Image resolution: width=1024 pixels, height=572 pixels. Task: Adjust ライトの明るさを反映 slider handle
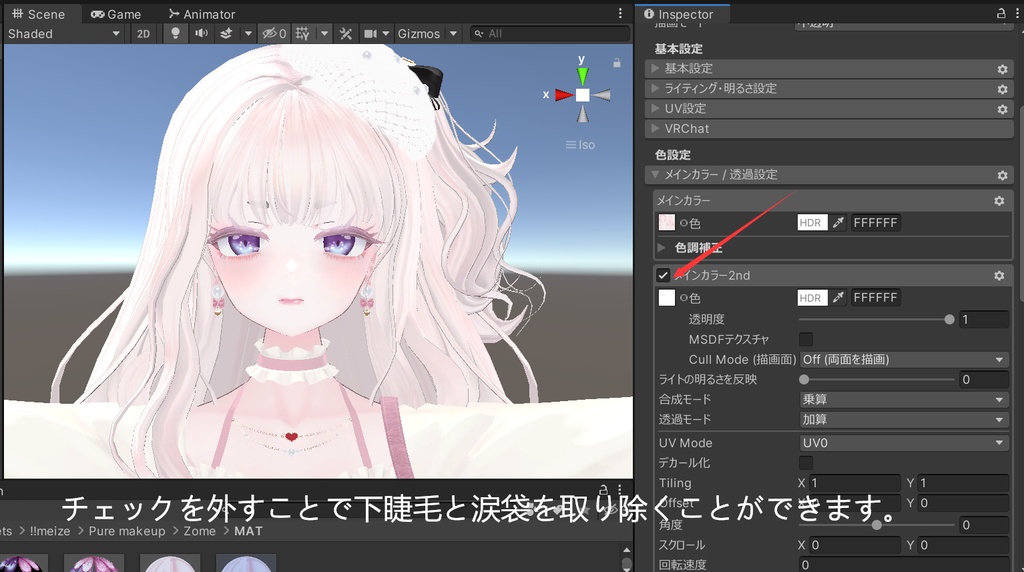pos(804,379)
